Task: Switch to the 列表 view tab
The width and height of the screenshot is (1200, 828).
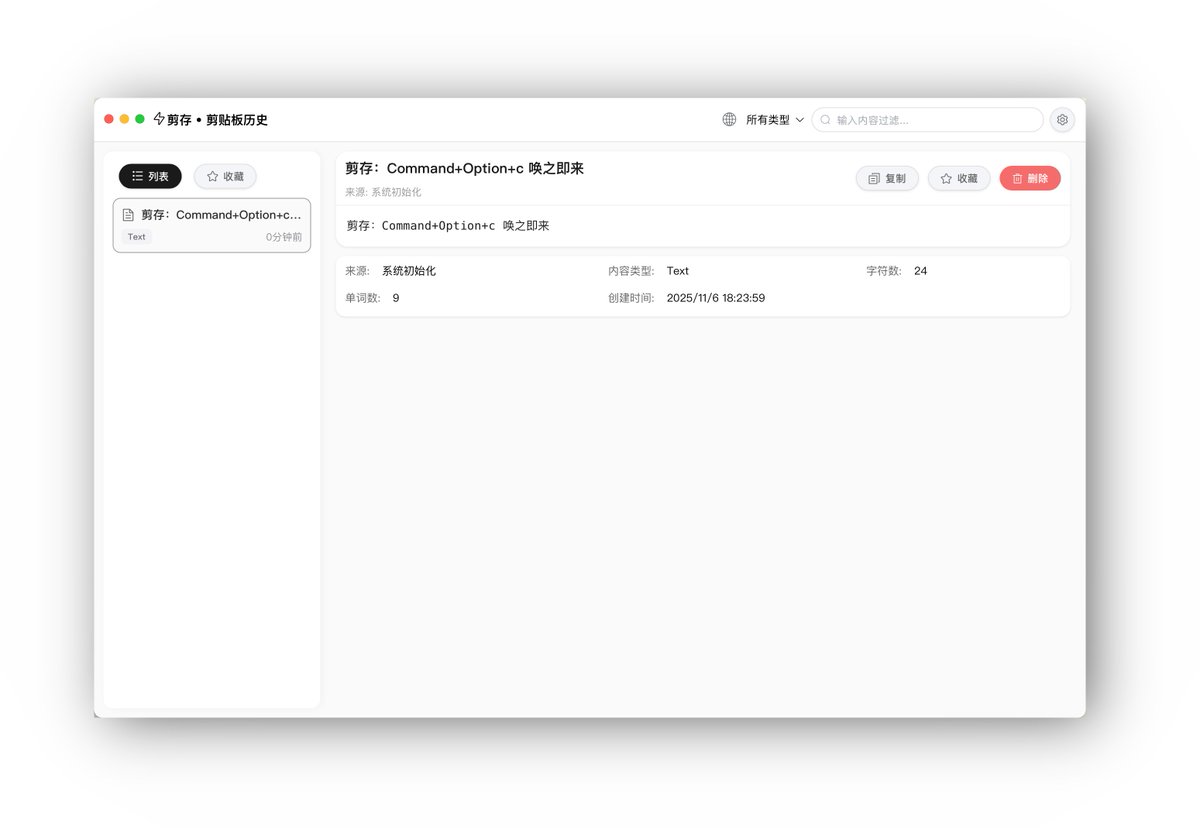Action: point(150,176)
